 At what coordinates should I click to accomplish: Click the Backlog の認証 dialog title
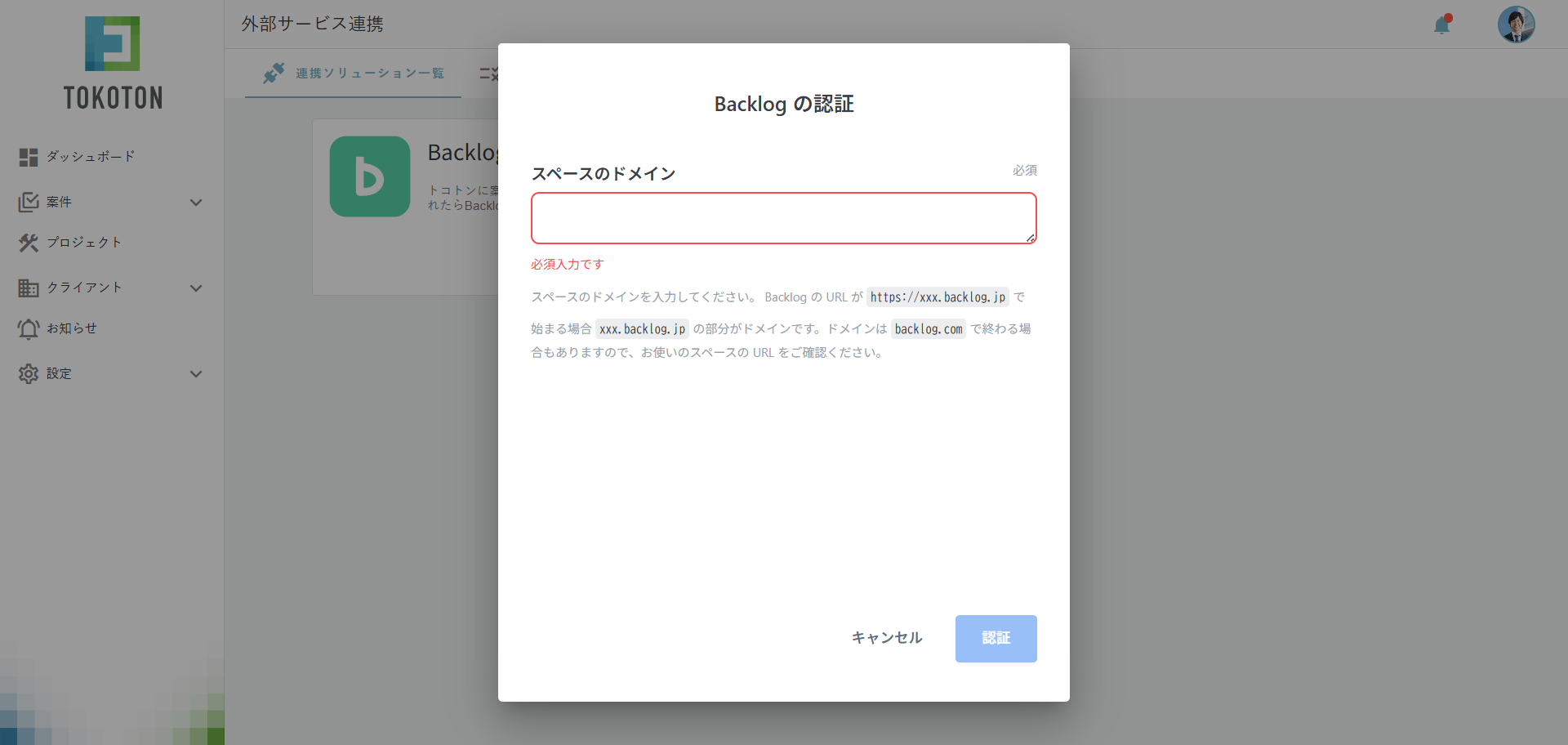784,104
